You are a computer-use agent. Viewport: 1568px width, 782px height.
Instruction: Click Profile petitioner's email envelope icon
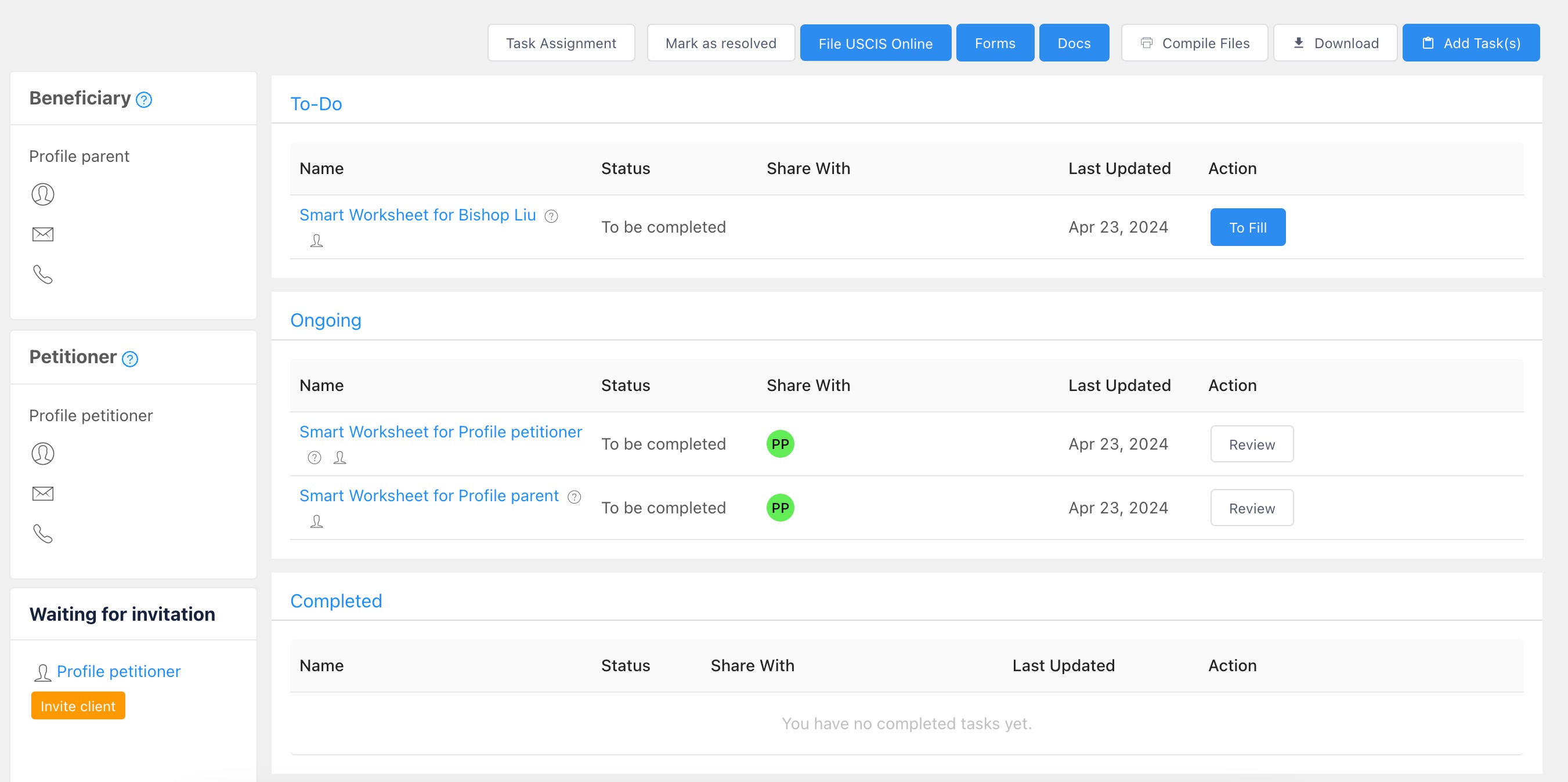click(42, 493)
